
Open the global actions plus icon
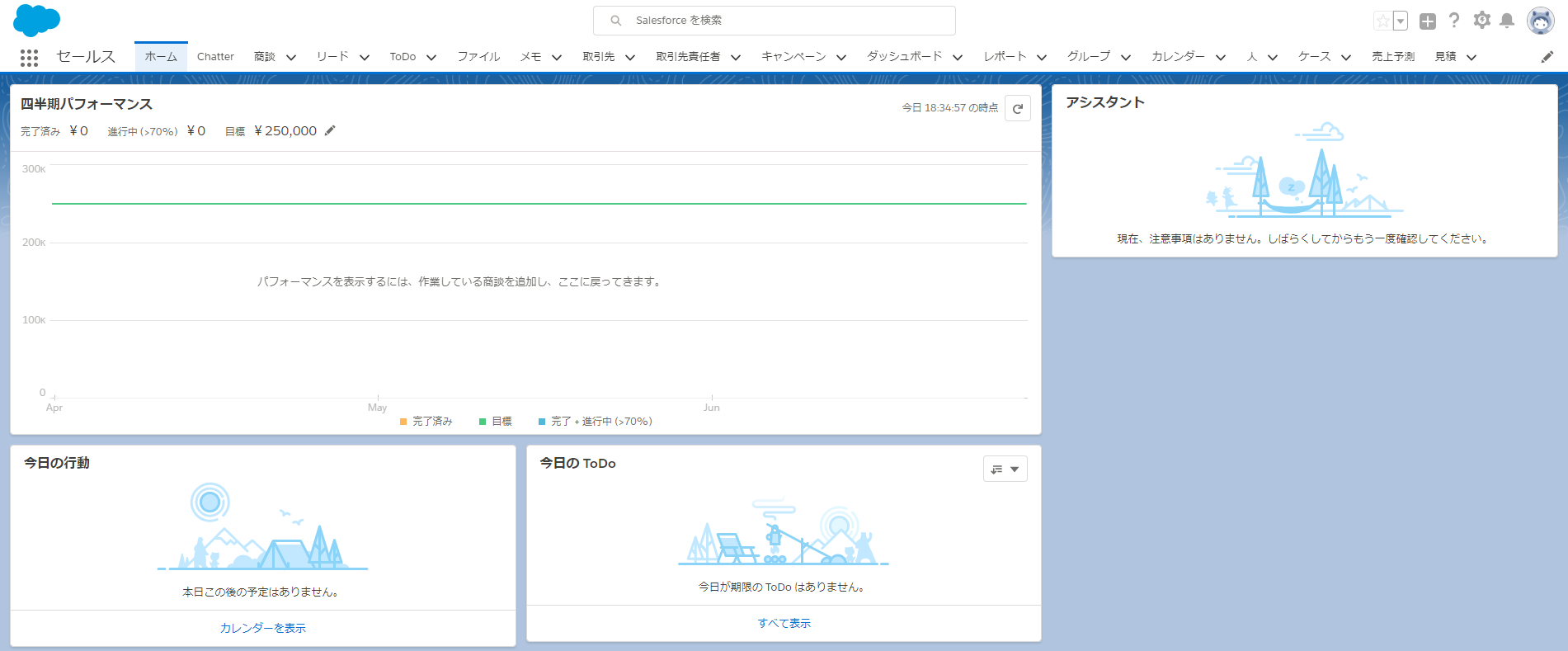pos(1428,21)
